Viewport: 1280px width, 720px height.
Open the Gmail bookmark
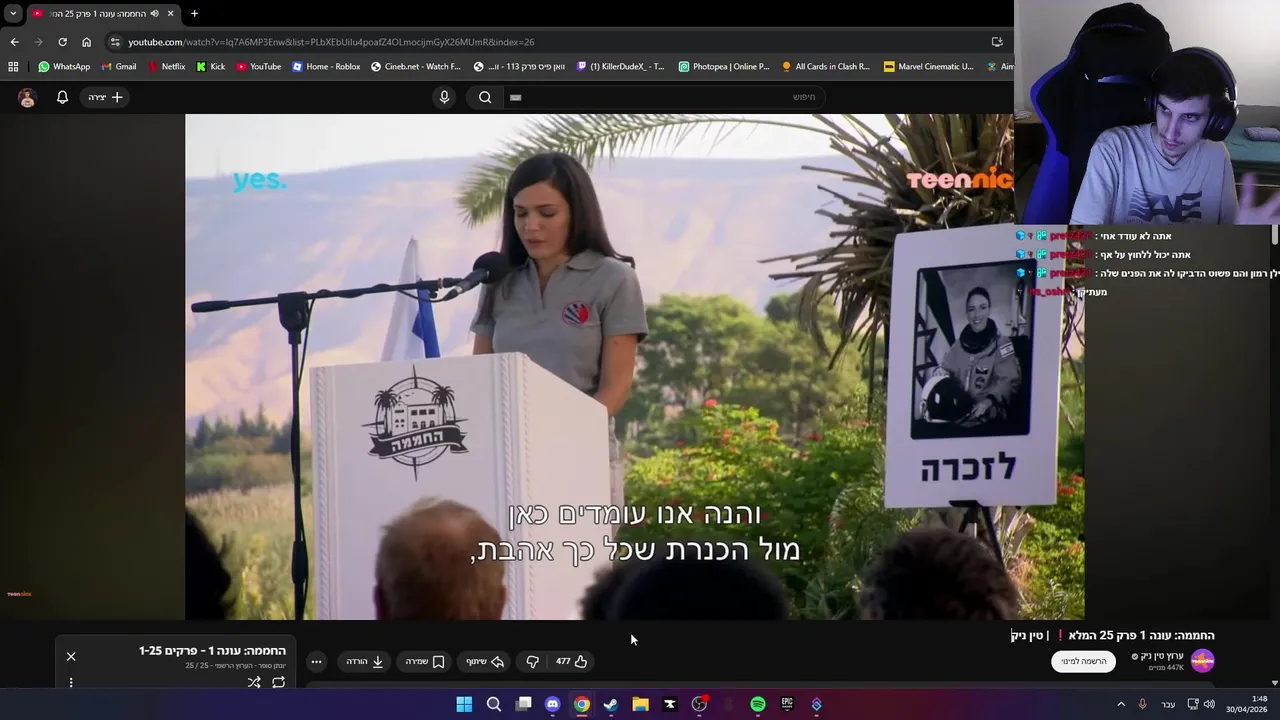pyautogui.click(x=119, y=66)
